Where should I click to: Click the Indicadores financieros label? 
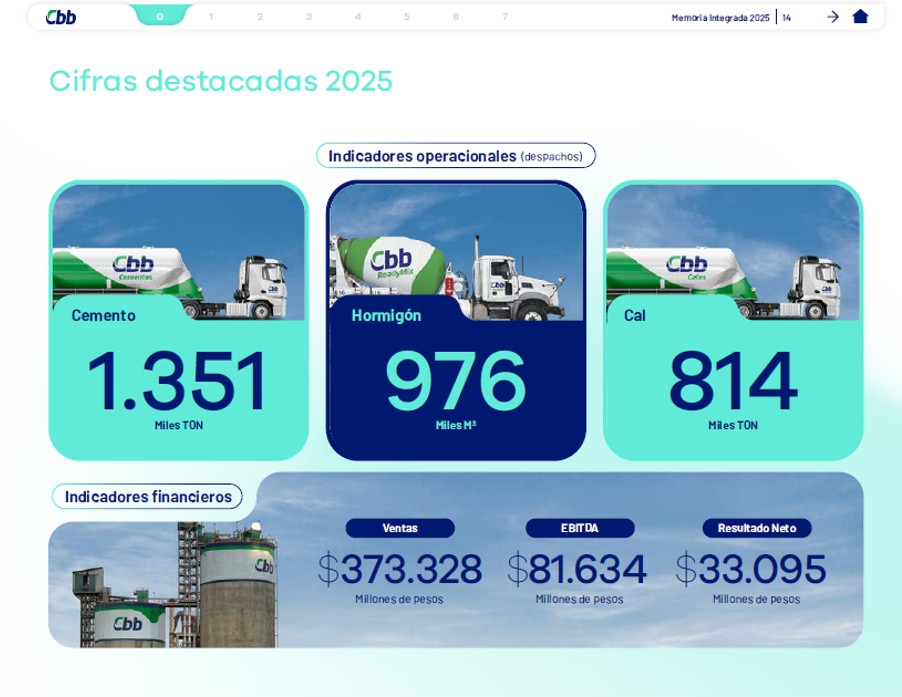[x=148, y=496]
